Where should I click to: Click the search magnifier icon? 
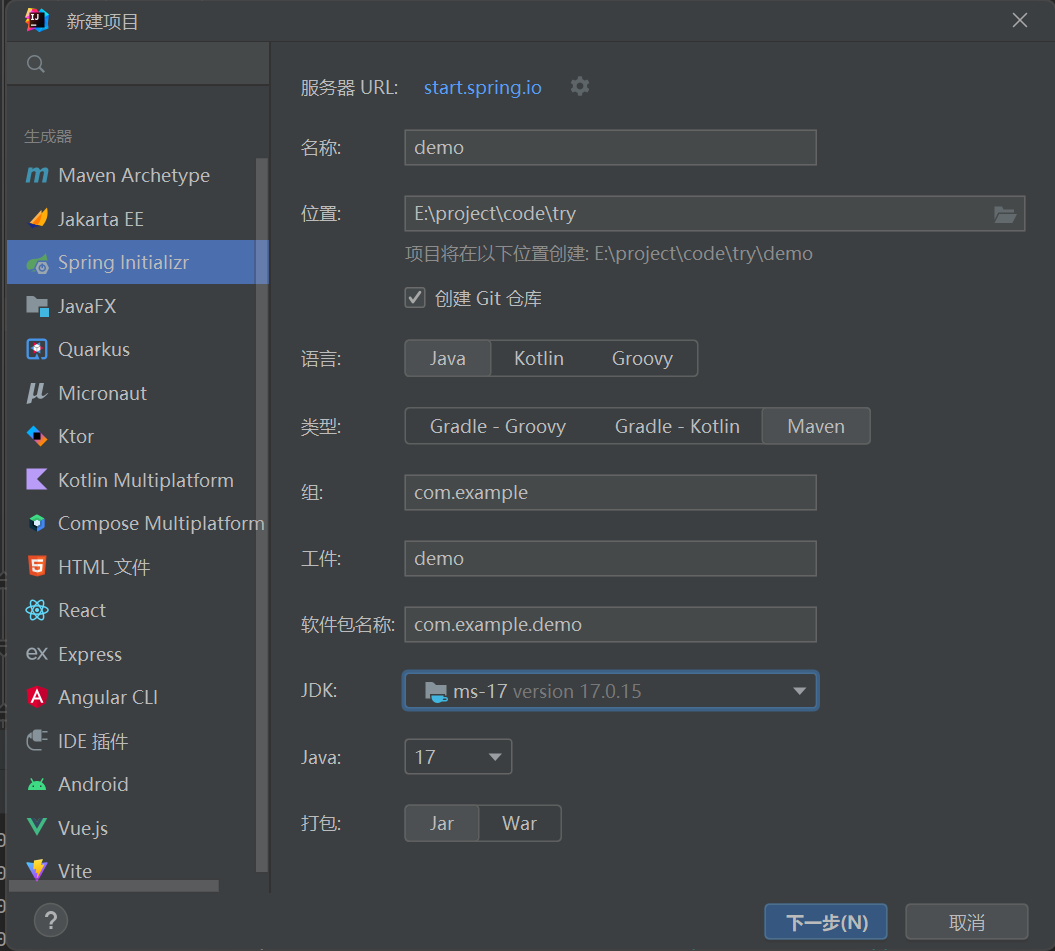point(36,65)
